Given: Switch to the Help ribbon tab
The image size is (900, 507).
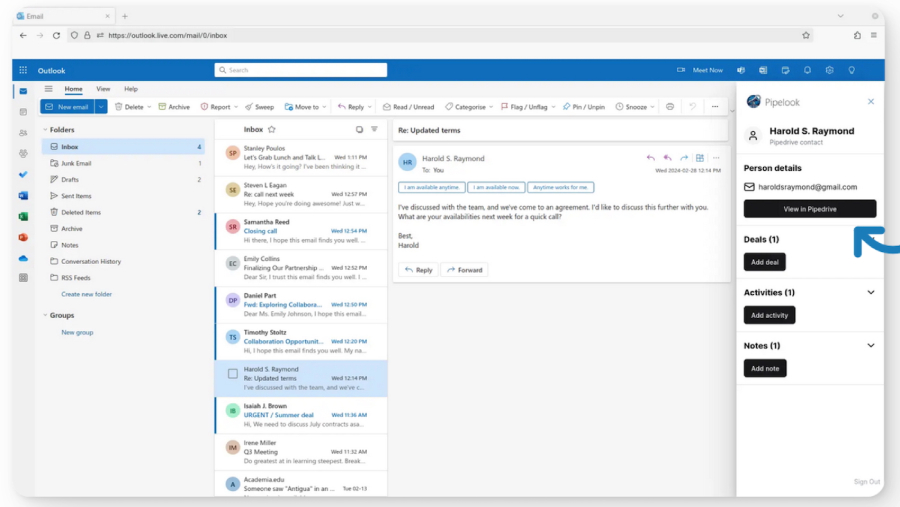Looking at the screenshot, I should (x=131, y=89).
